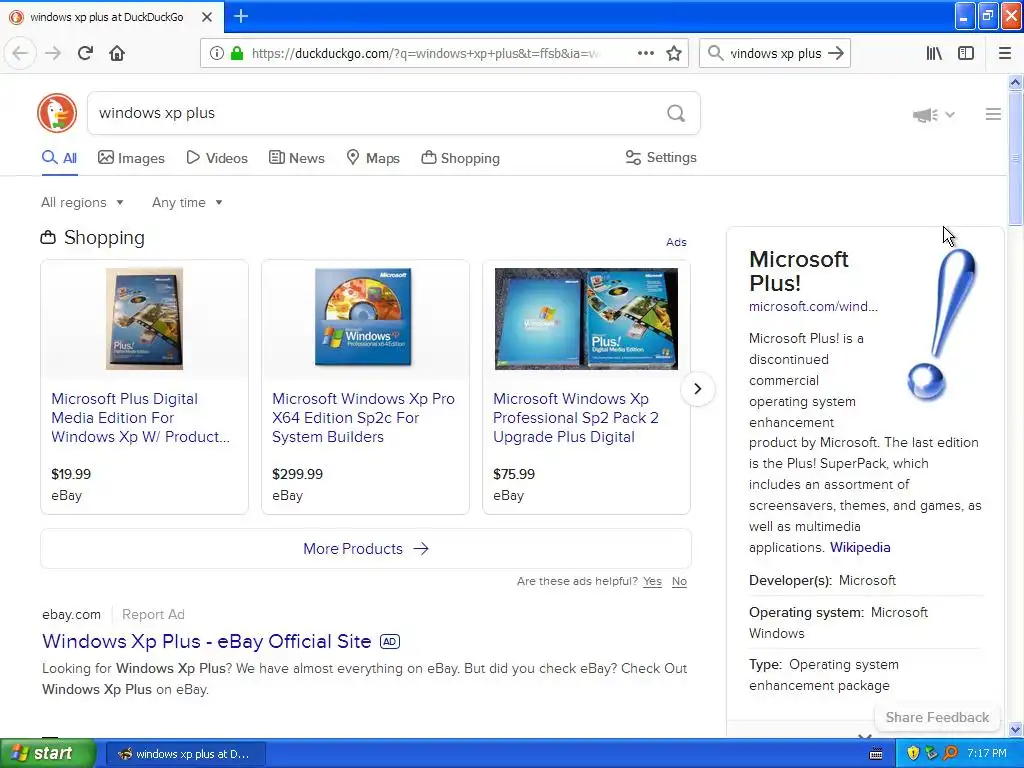Switch to News results tab
This screenshot has height=768, width=1024.
296,158
